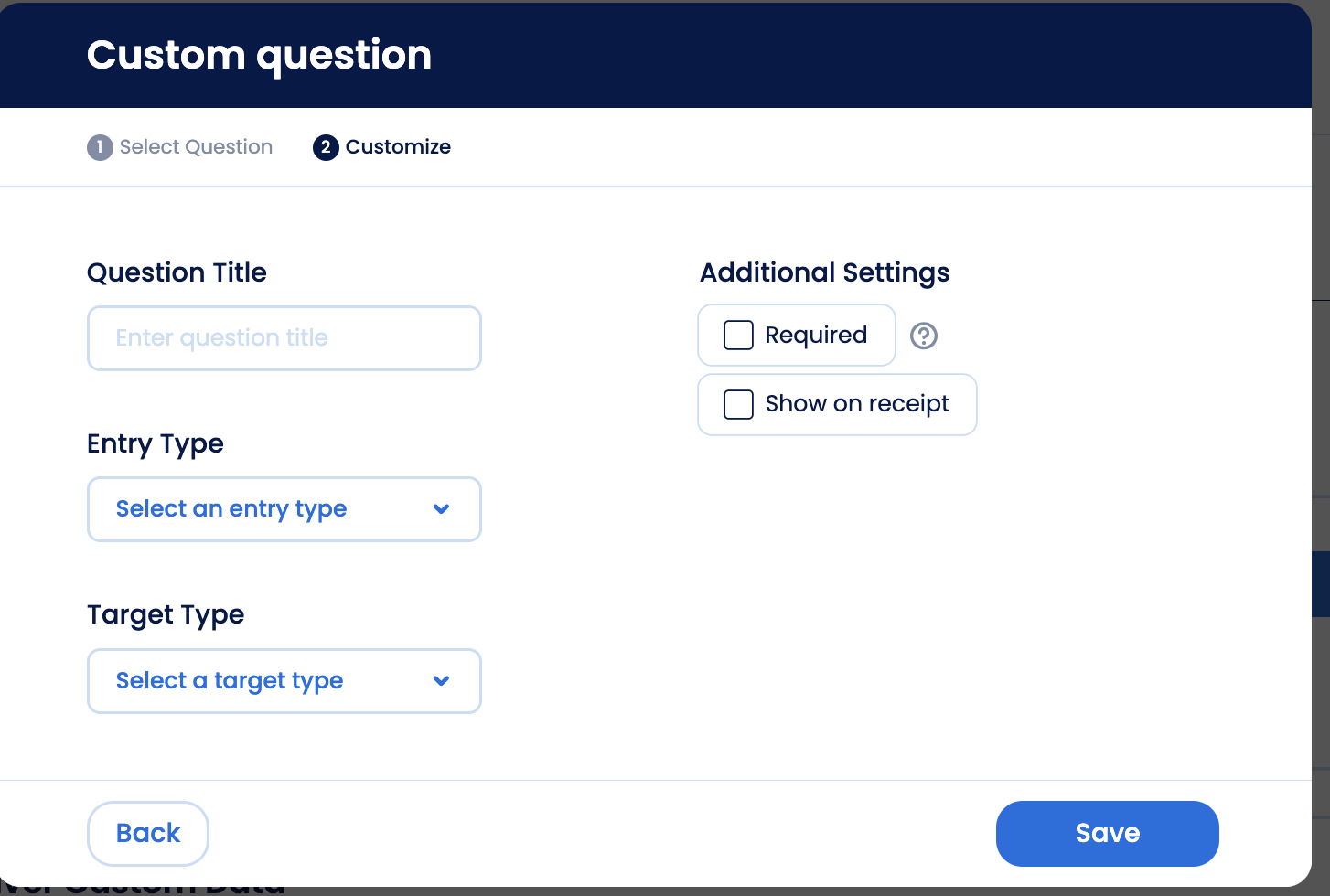Focus the Question Title input field
1330x896 pixels.
[284, 338]
